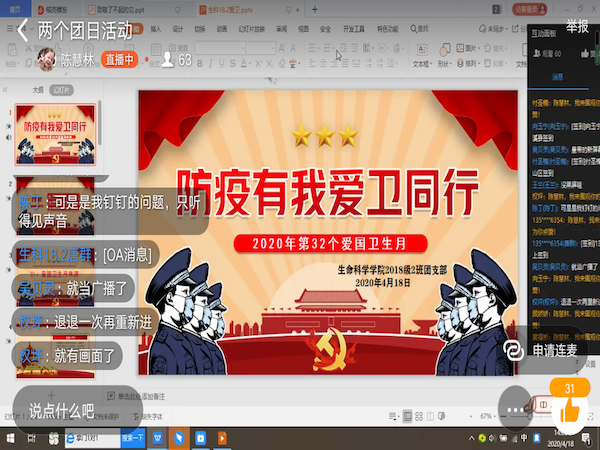Open Task View on the taskbar
The width and height of the screenshot is (600, 450).
tap(31, 439)
